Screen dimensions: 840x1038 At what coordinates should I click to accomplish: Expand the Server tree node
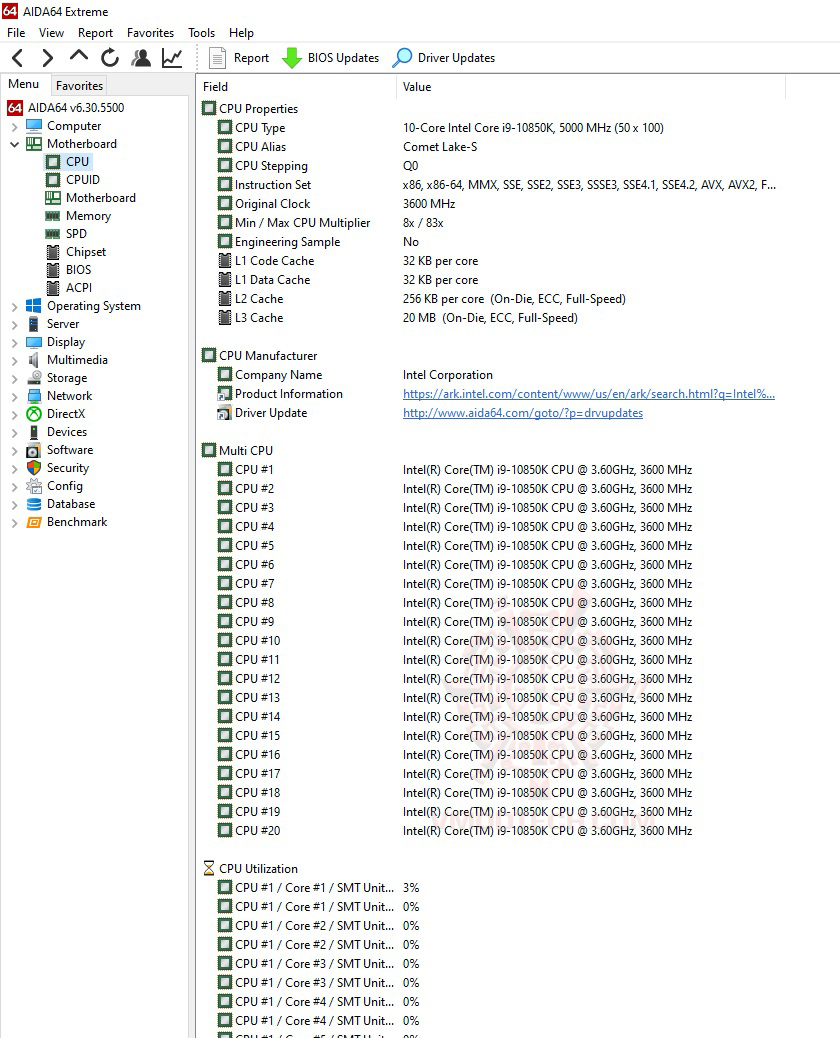(x=15, y=324)
